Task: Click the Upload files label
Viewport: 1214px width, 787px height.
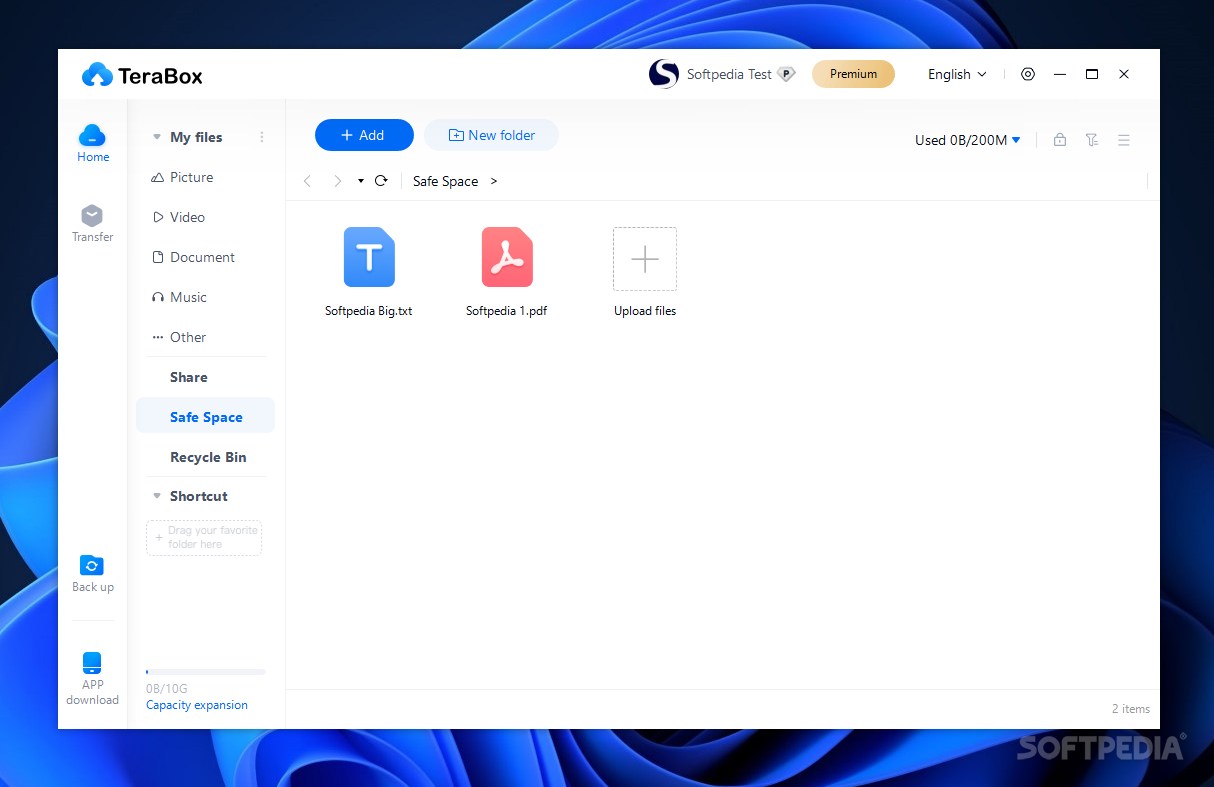Action: click(x=645, y=311)
